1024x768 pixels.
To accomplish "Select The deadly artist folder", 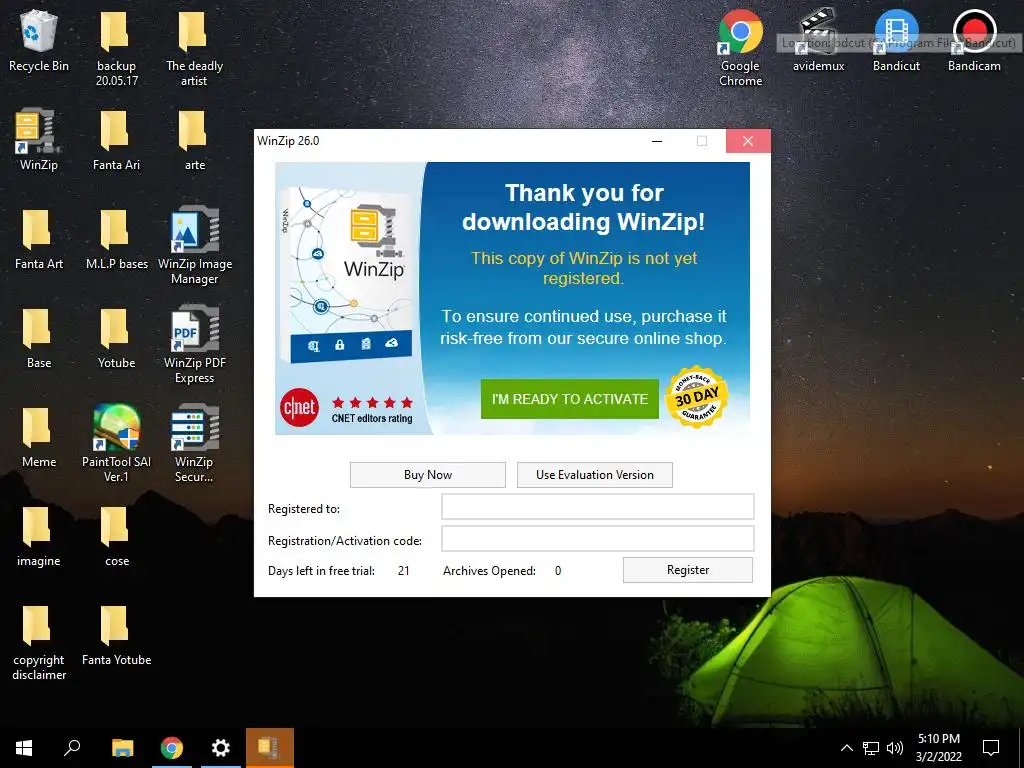I will 194,49.
